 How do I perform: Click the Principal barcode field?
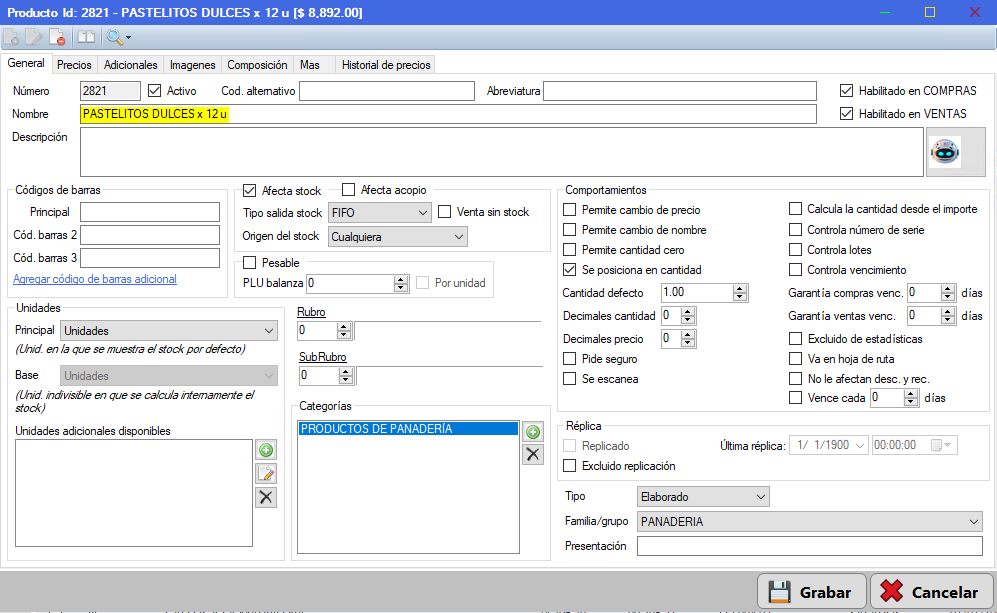[x=150, y=212]
